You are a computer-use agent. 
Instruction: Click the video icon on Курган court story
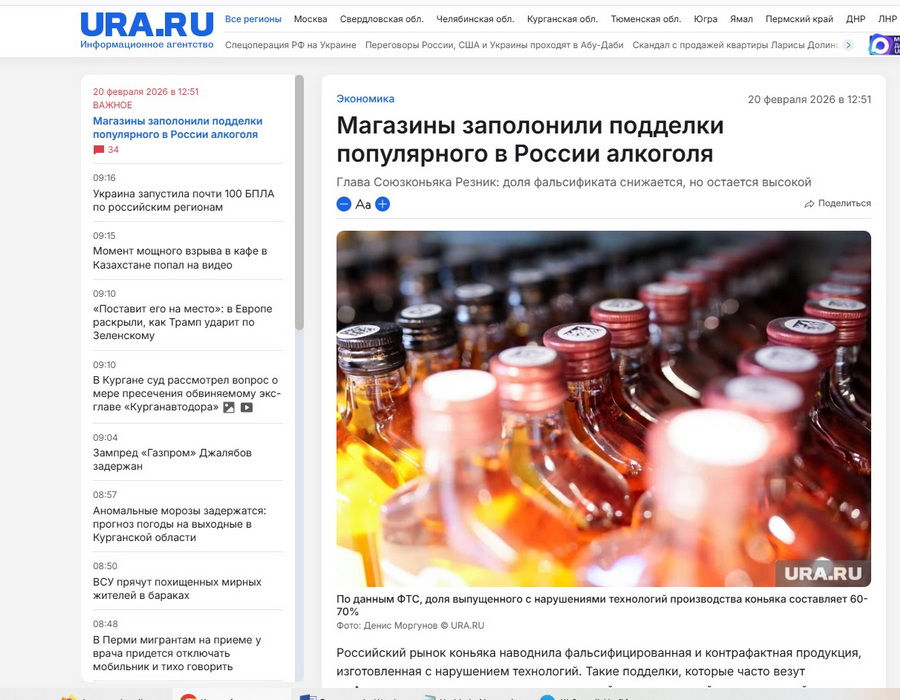pyautogui.click(x=246, y=408)
